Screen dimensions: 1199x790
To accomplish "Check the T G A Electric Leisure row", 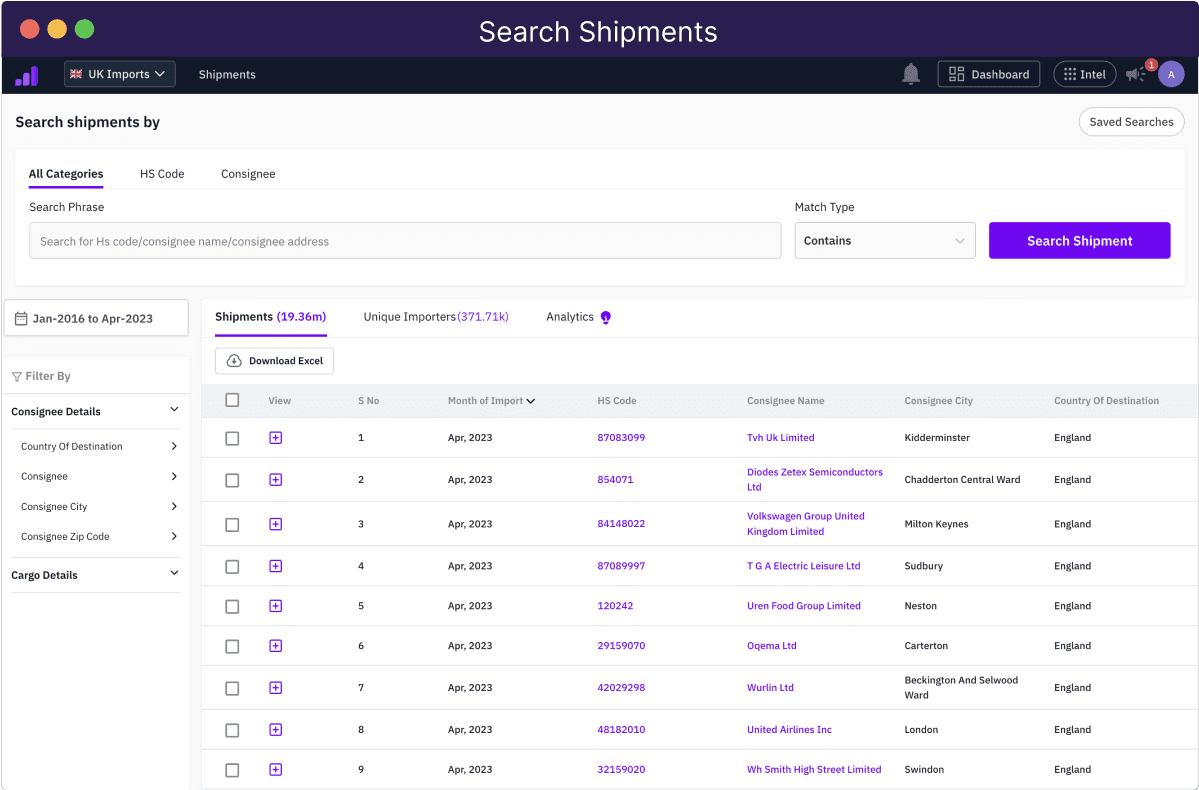I will coord(232,567).
